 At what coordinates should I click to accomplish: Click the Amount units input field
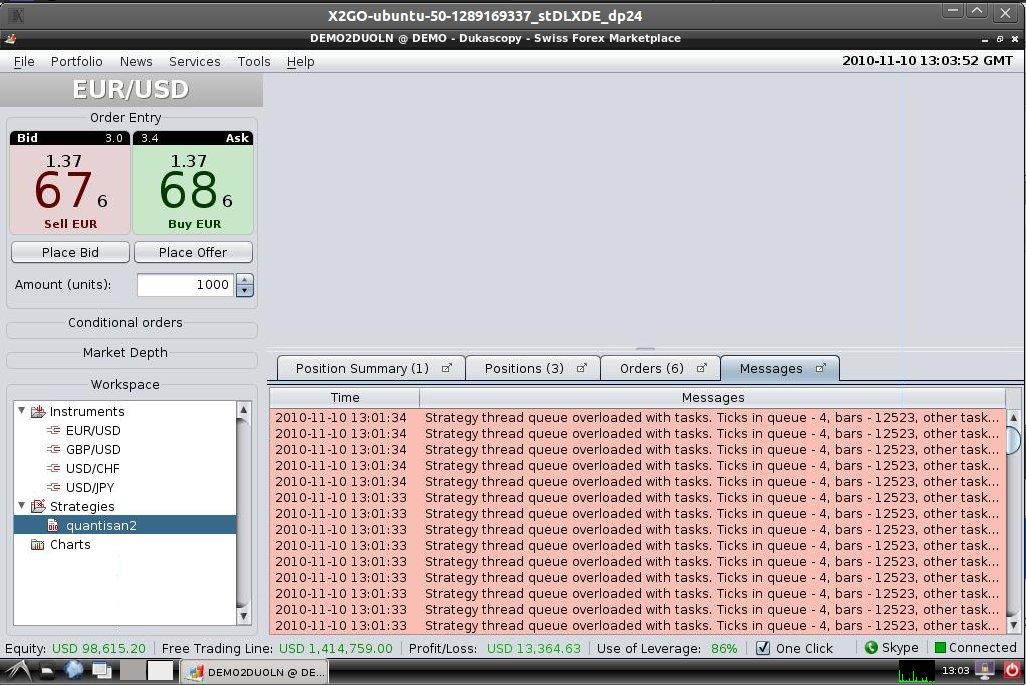tap(185, 285)
